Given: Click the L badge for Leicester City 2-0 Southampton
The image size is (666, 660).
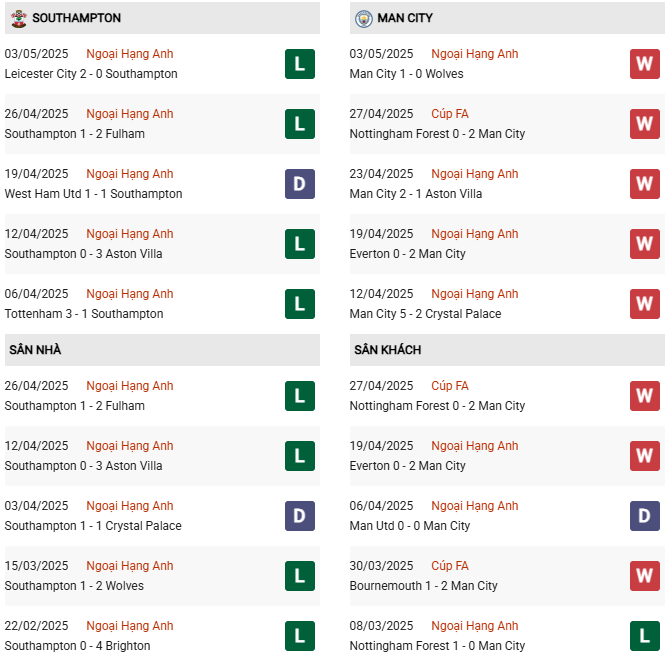Looking at the screenshot, I should (300, 64).
